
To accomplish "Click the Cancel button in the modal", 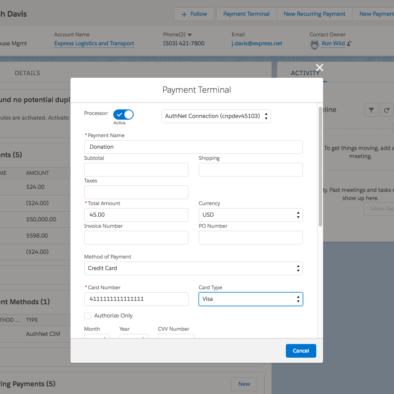I will (301, 351).
